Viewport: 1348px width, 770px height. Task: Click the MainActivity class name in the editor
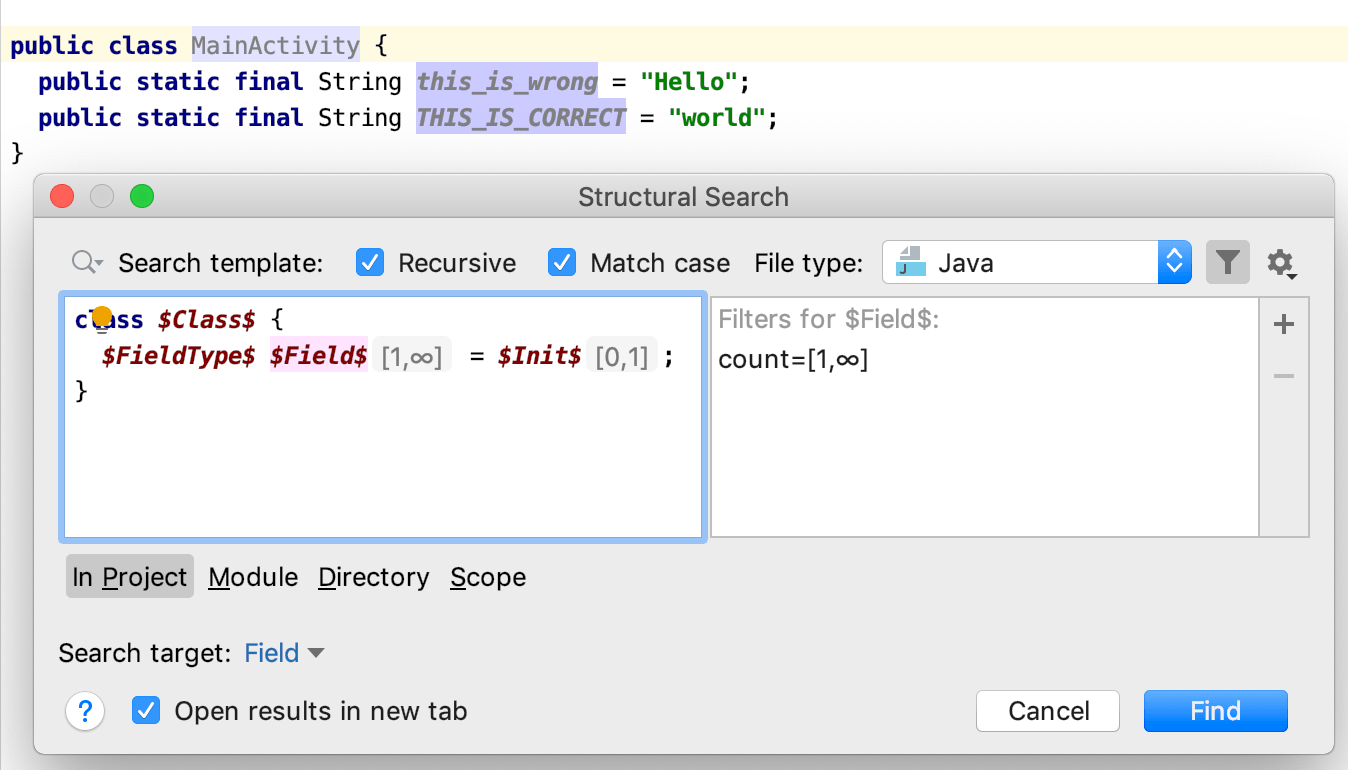[x=275, y=45]
